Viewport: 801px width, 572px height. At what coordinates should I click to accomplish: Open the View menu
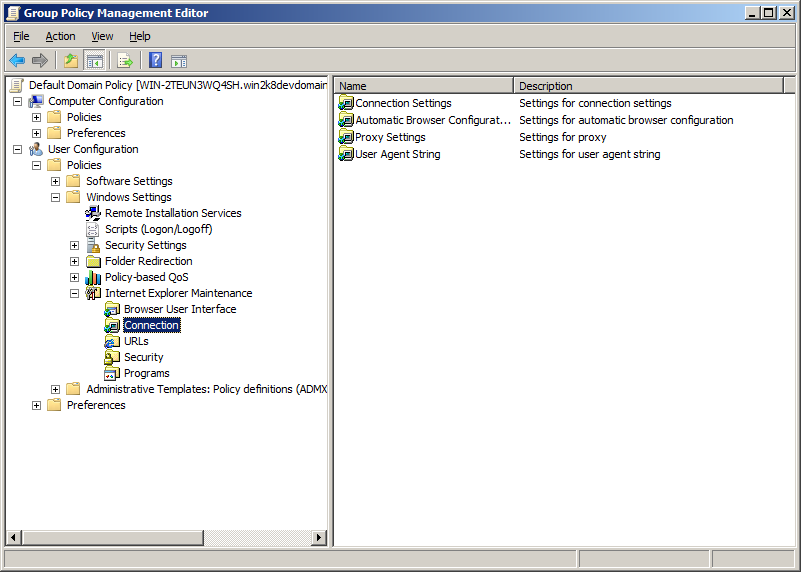(x=102, y=36)
